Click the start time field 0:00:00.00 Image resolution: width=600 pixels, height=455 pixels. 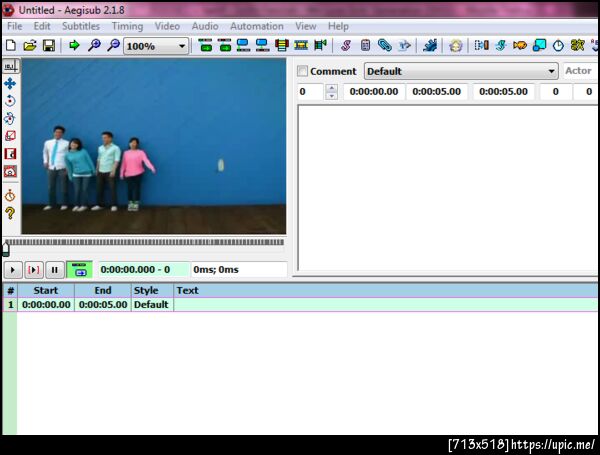pos(374,92)
